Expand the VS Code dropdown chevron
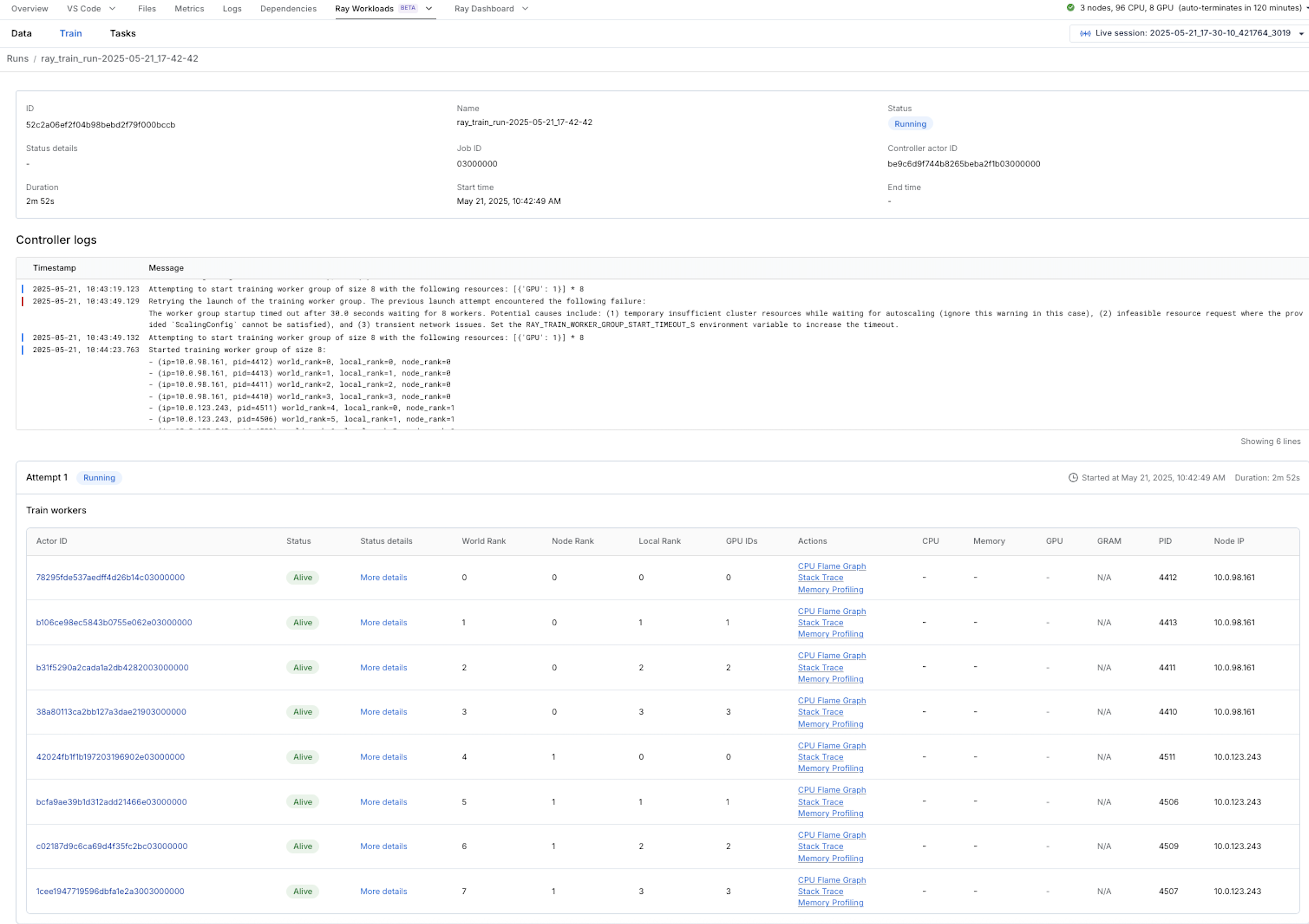 pyautogui.click(x=112, y=8)
